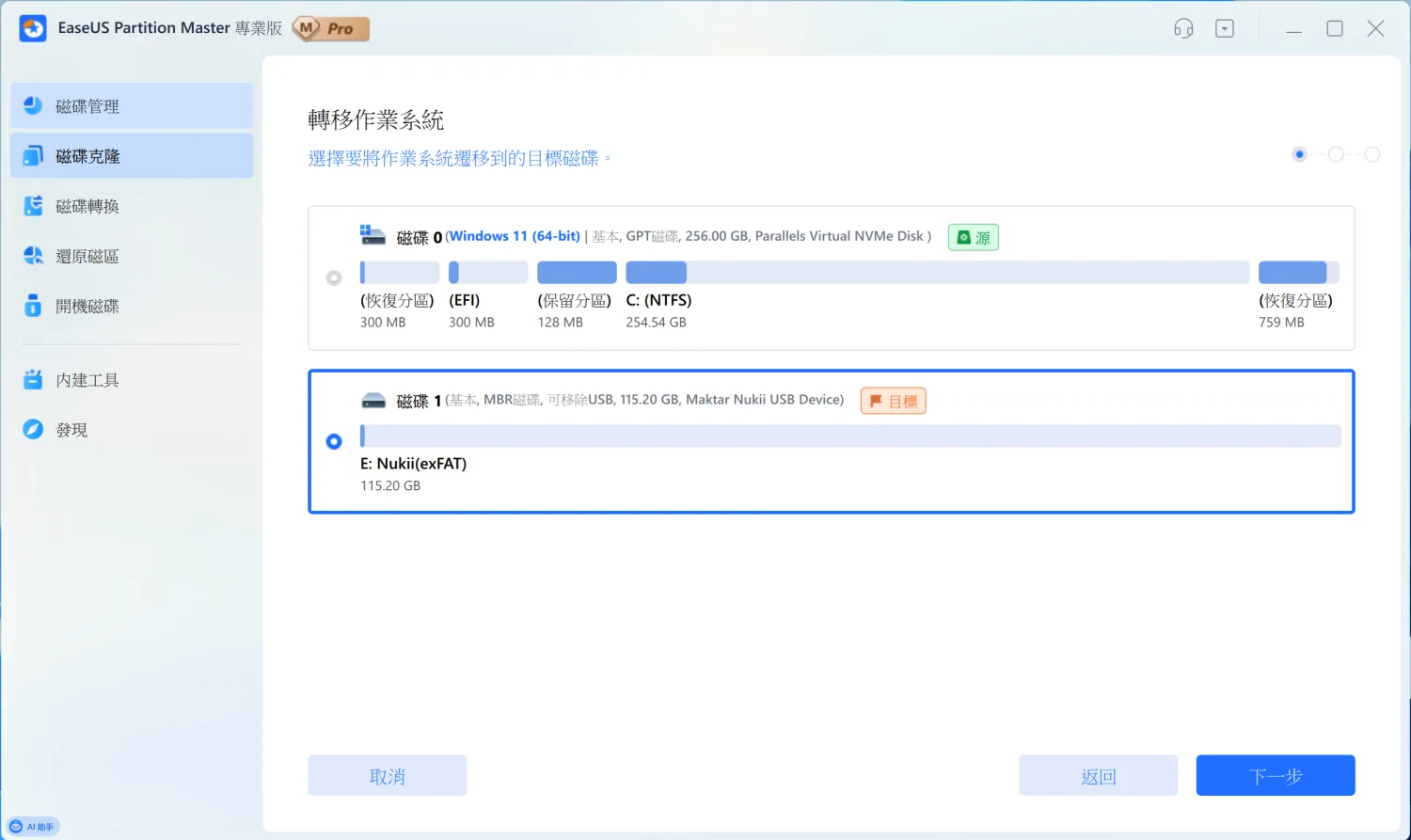Select the 磁碟 0 radio button
The height and width of the screenshot is (840, 1411).
[x=334, y=277]
